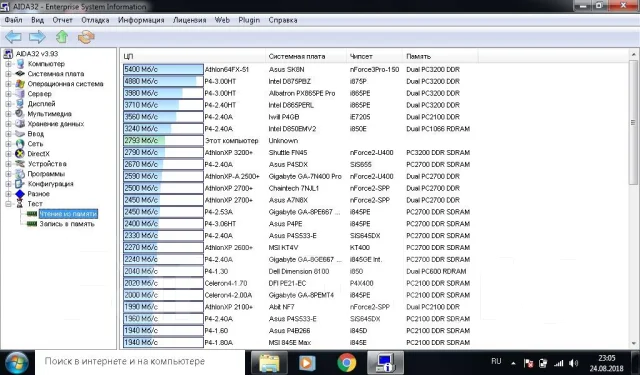Screen dimensions: 640x375
Task: Open the Plugin menu
Action: point(249,20)
